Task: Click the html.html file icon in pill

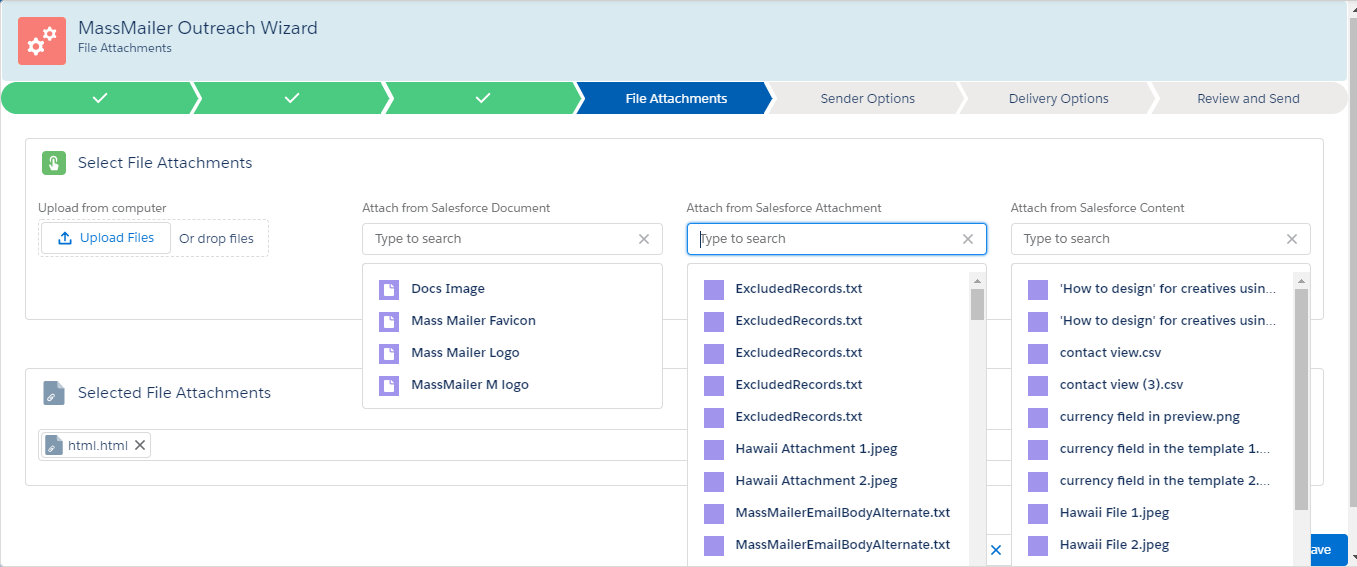Action: click(54, 445)
